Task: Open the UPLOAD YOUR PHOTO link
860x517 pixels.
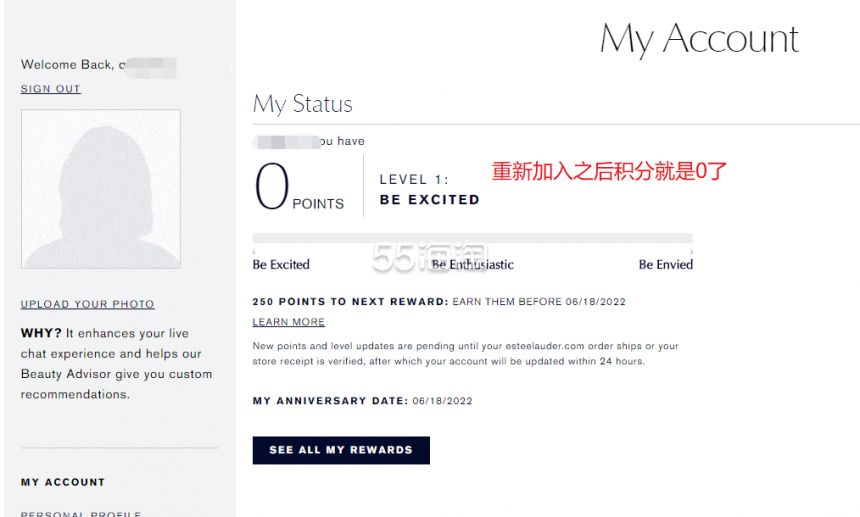Action: pos(88,304)
